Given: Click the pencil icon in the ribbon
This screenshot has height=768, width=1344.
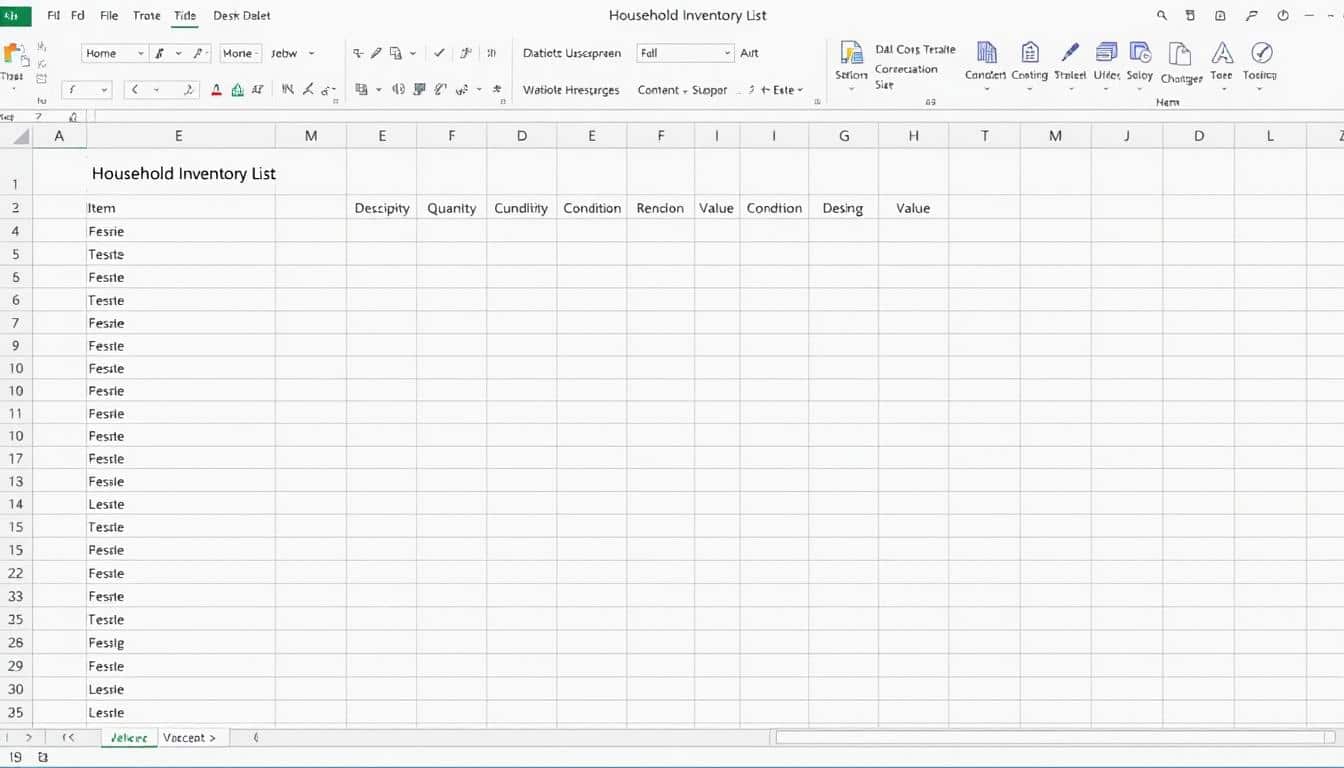Looking at the screenshot, I should pyautogui.click(x=376, y=53).
